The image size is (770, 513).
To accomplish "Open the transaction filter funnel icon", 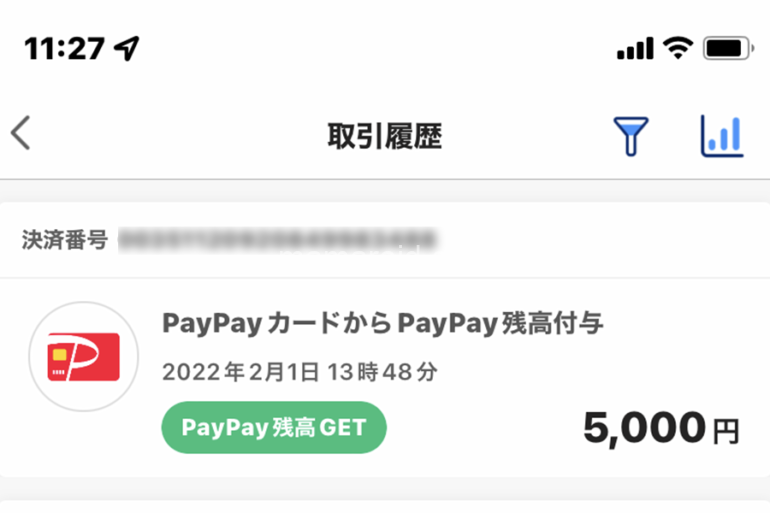I will pyautogui.click(x=631, y=136).
